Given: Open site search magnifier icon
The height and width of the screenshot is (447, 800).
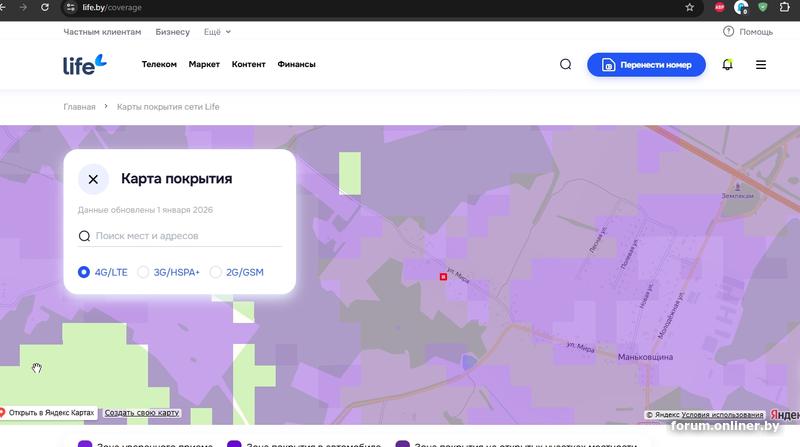Looking at the screenshot, I should [565, 64].
